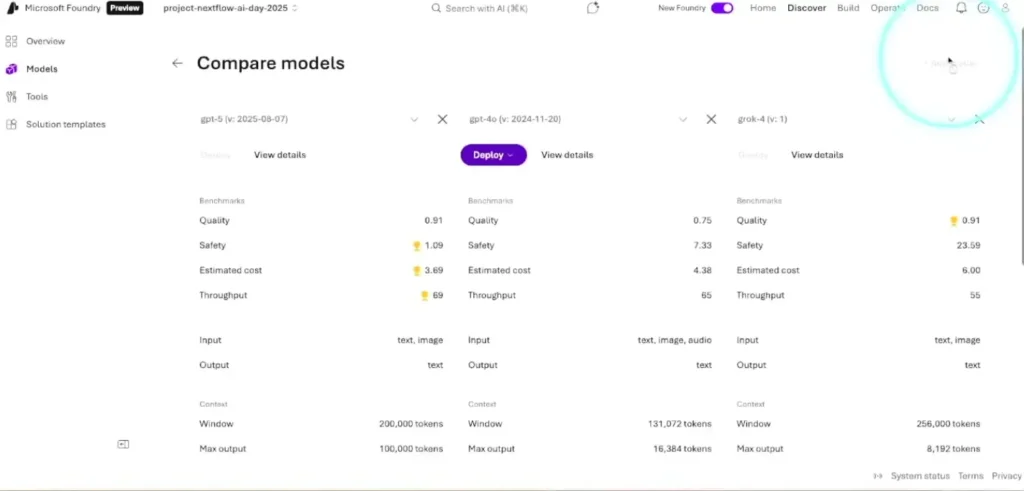Expand the gpt-5 model selector dropdown
This screenshot has width=1024, height=491.
pos(414,119)
